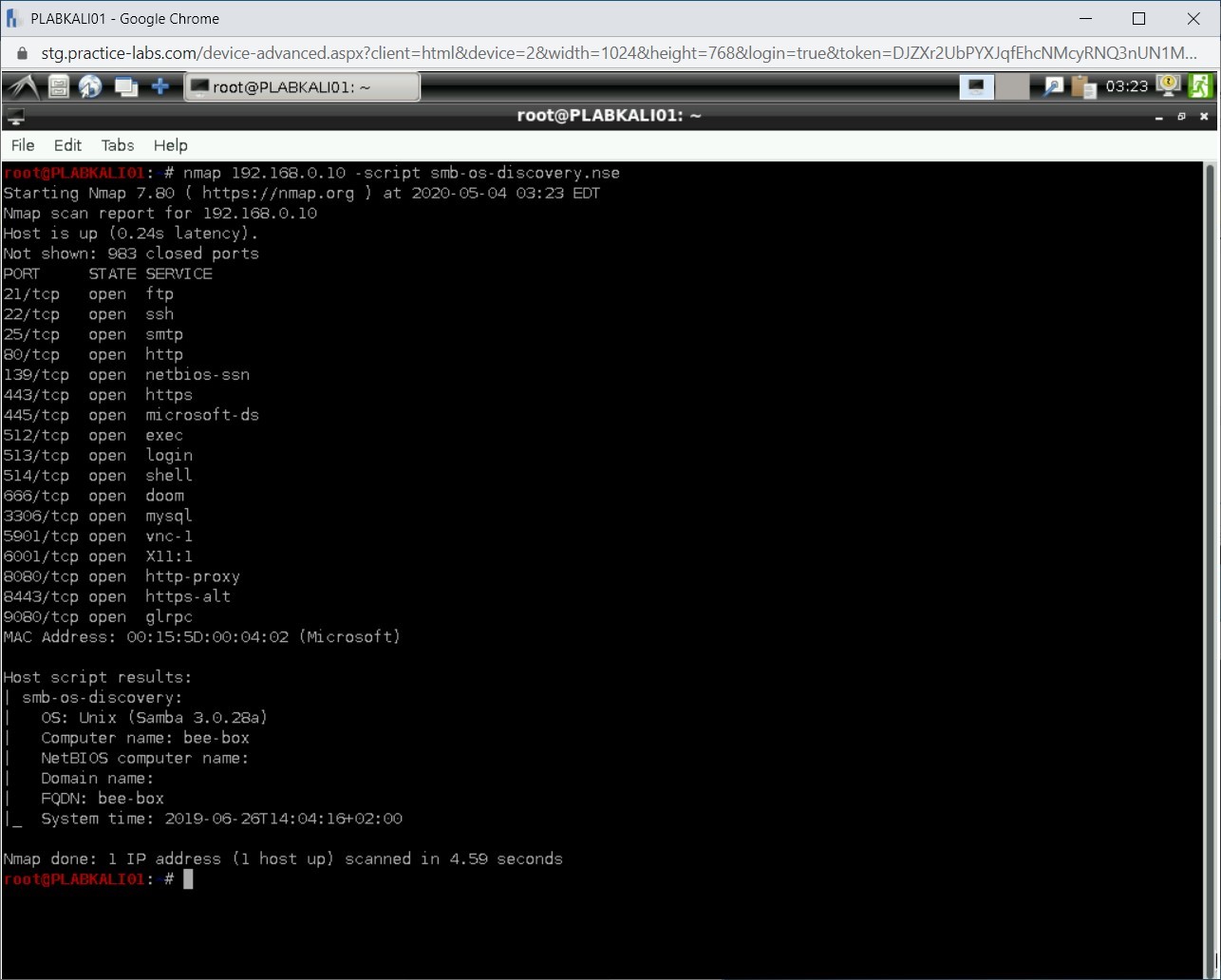Switch to the first workspace in pager

(976, 86)
